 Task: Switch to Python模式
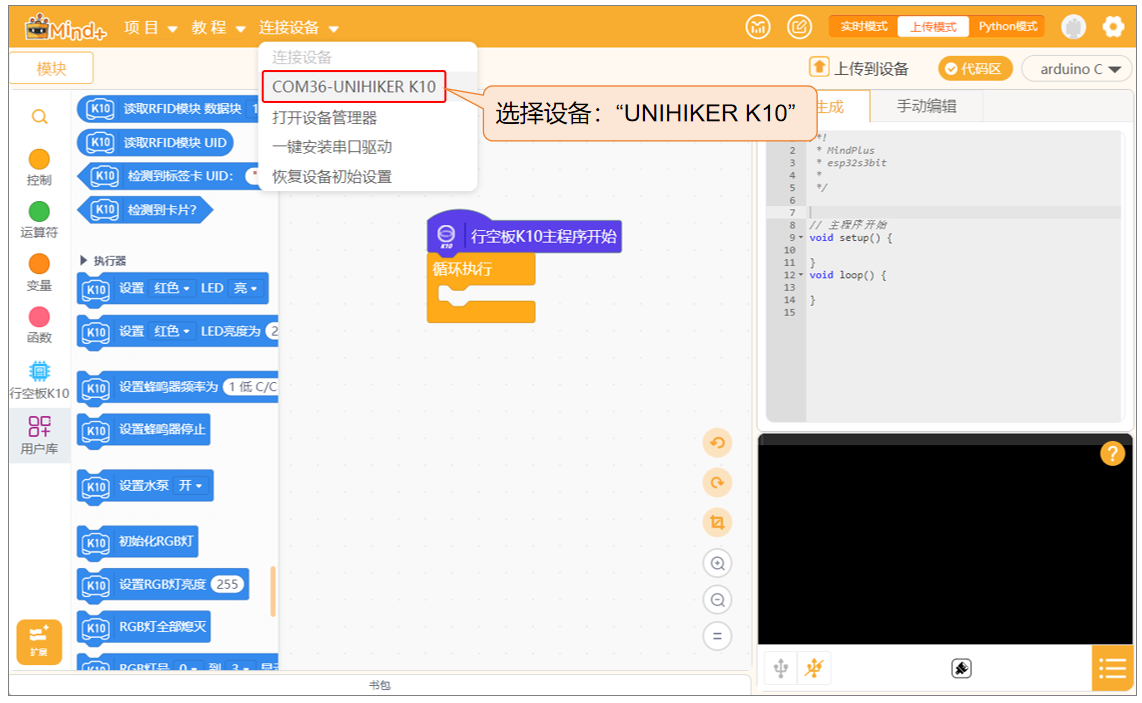click(x=1007, y=27)
